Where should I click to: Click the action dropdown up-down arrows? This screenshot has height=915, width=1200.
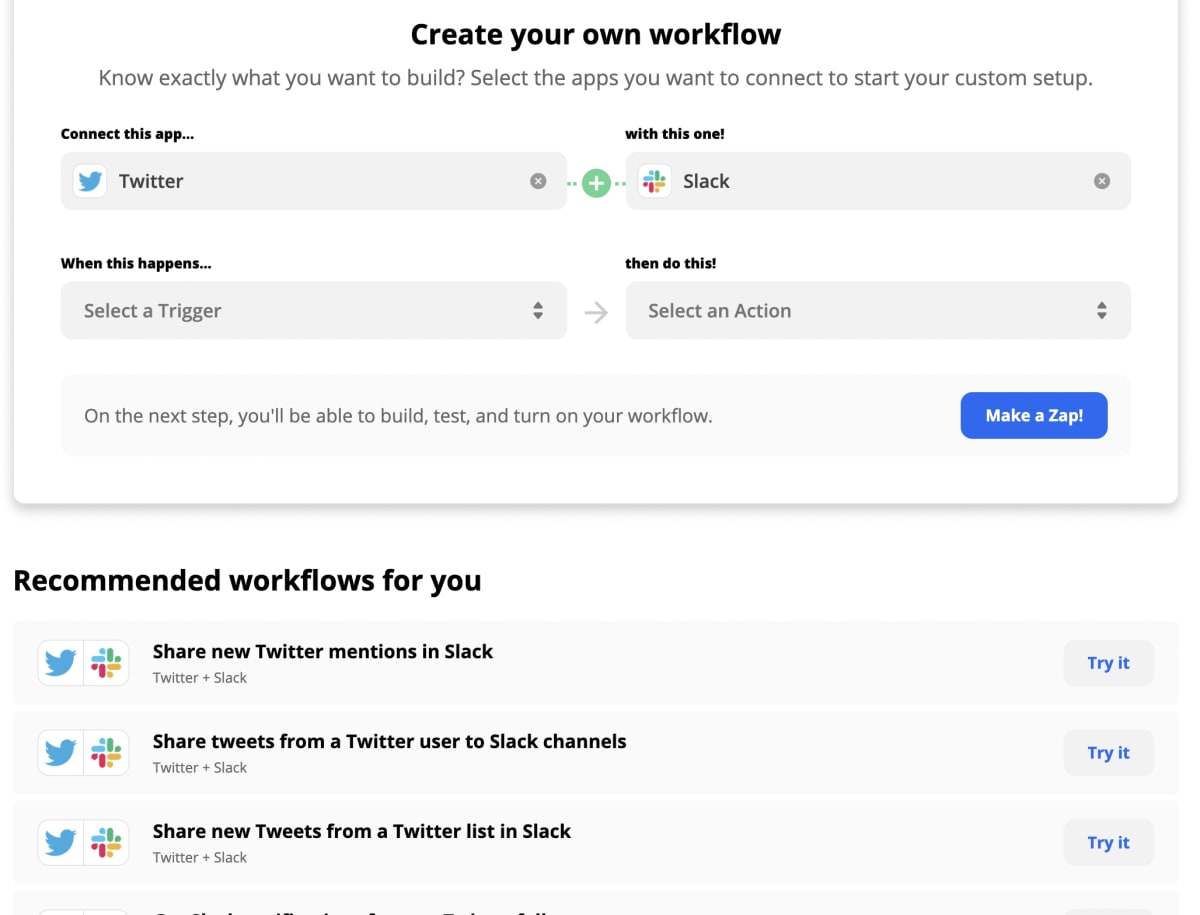tap(1101, 311)
